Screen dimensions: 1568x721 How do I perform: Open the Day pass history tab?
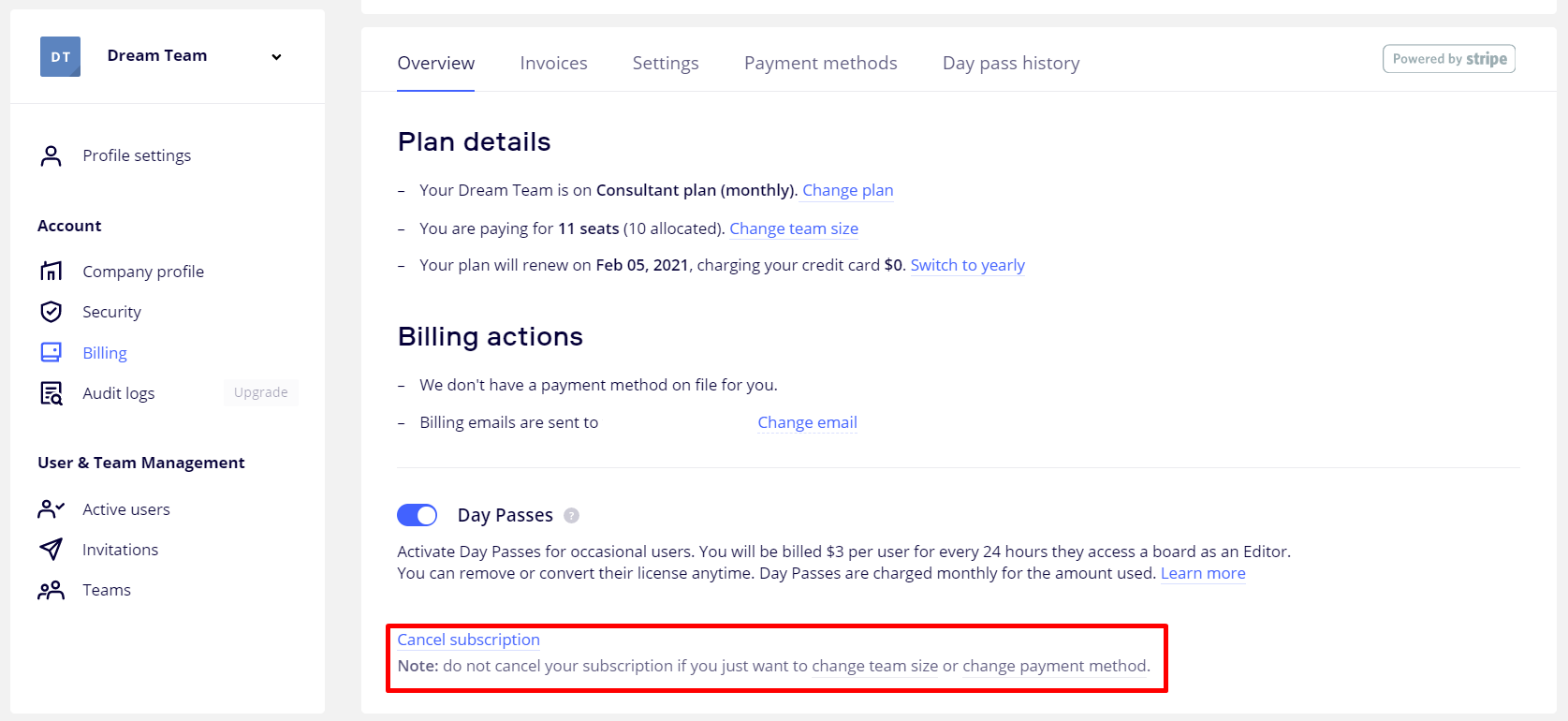tap(1011, 63)
